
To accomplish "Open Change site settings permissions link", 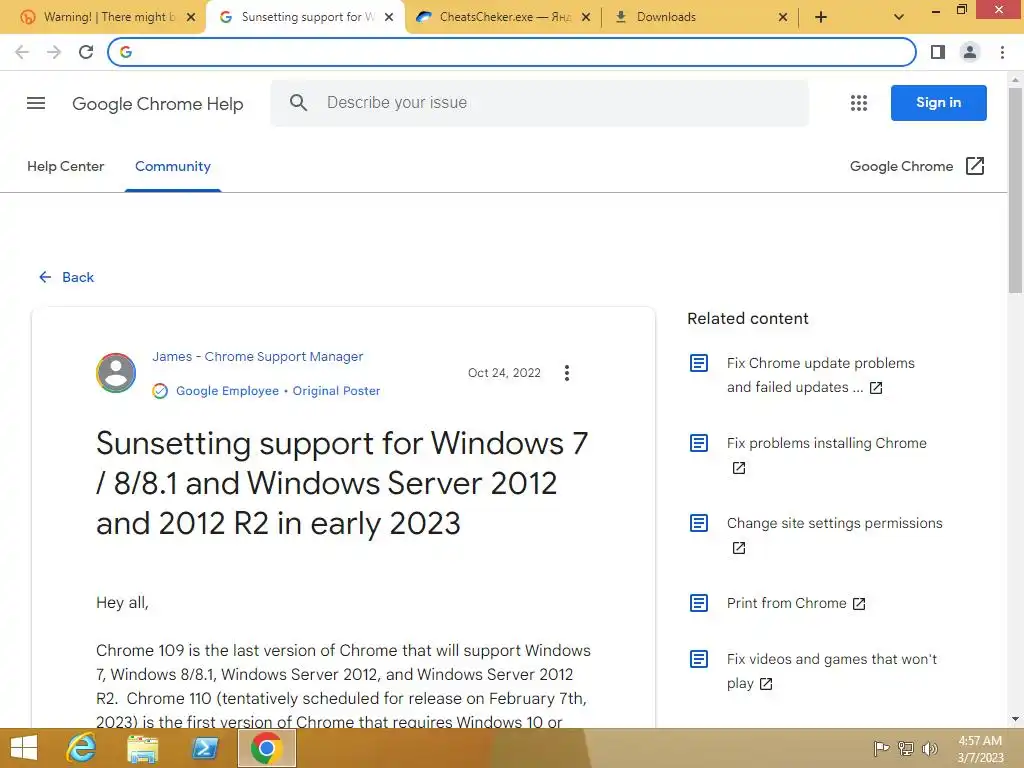I will [x=835, y=523].
